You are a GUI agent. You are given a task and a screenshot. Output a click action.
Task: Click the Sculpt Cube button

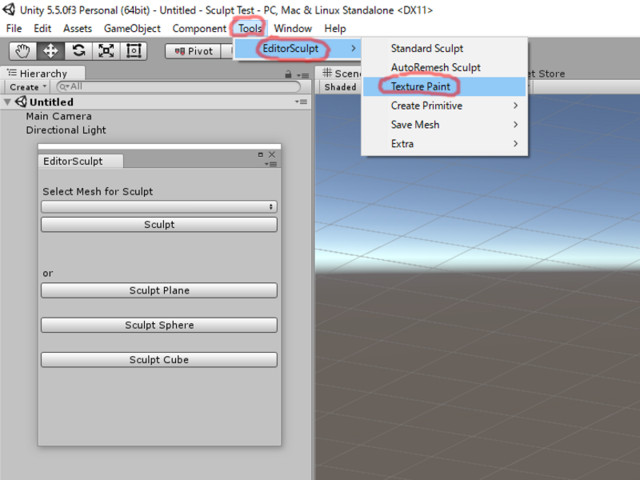(x=159, y=360)
